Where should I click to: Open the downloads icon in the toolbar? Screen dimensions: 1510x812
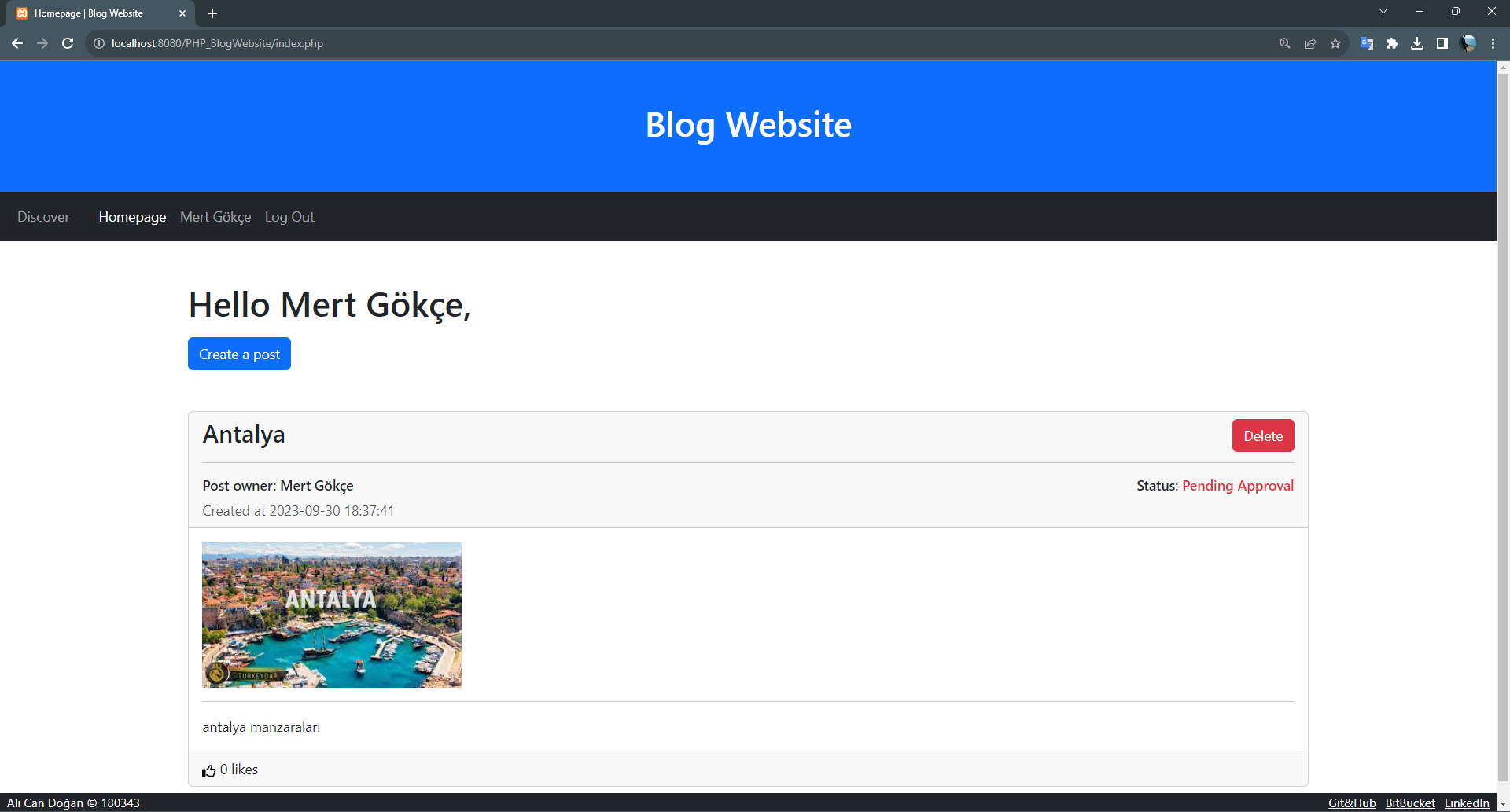pyautogui.click(x=1418, y=43)
